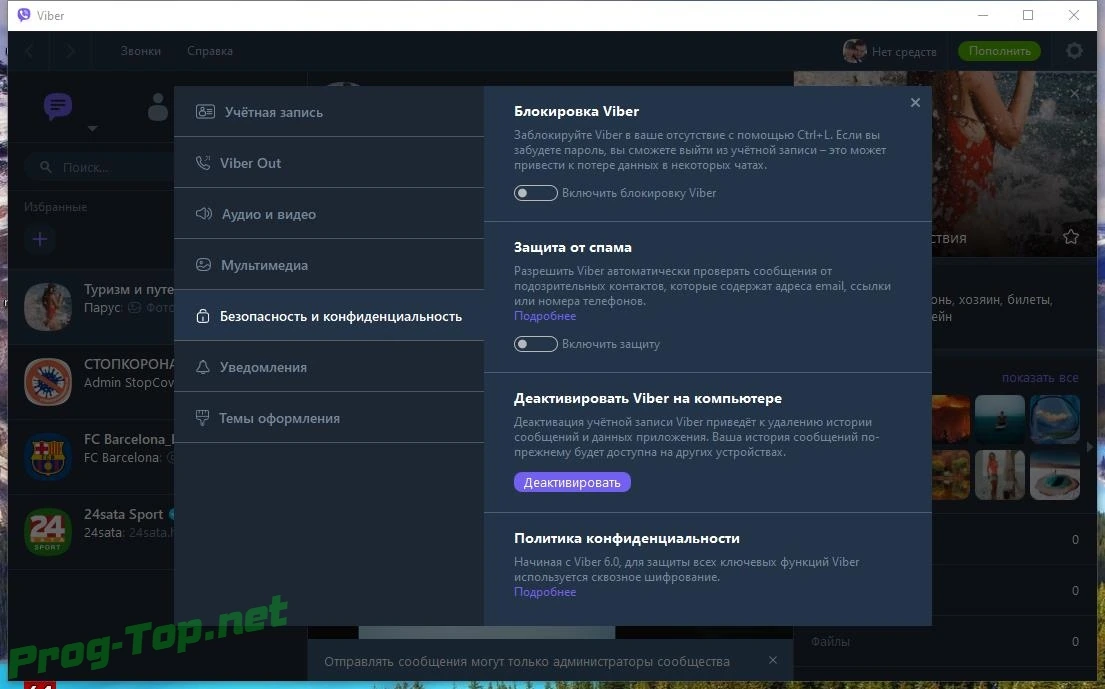Open the Учётная запись settings section
This screenshot has width=1105, height=689.
pos(329,111)
